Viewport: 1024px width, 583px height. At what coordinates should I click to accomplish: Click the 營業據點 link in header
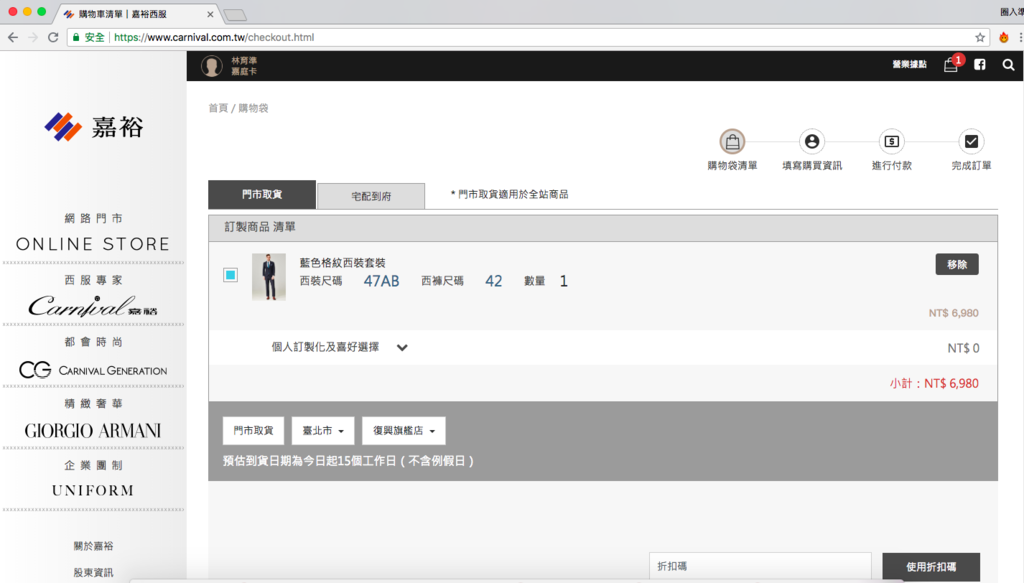(909, 65)
